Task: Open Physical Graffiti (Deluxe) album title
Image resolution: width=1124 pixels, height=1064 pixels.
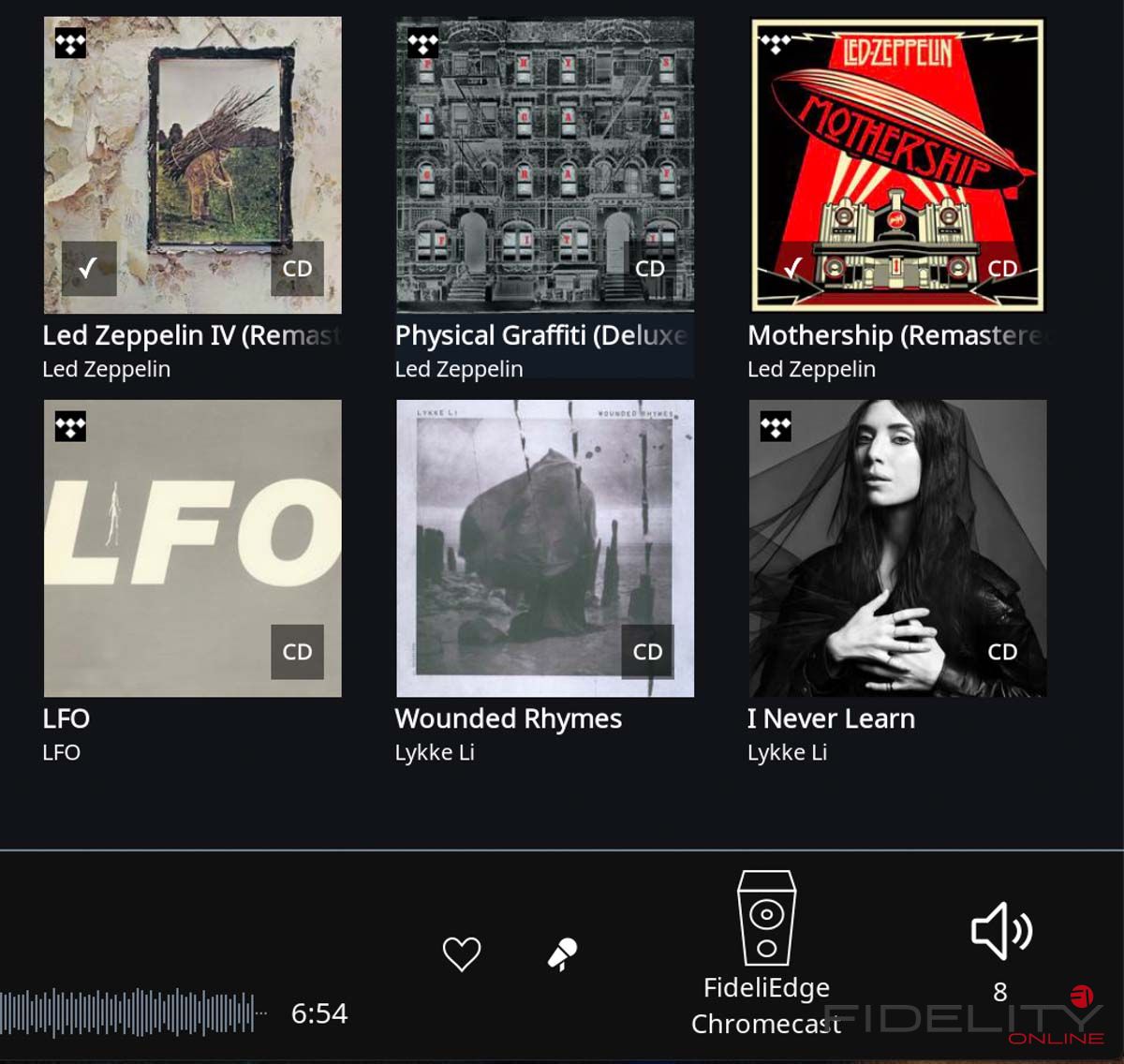Action: coord(541,335)
